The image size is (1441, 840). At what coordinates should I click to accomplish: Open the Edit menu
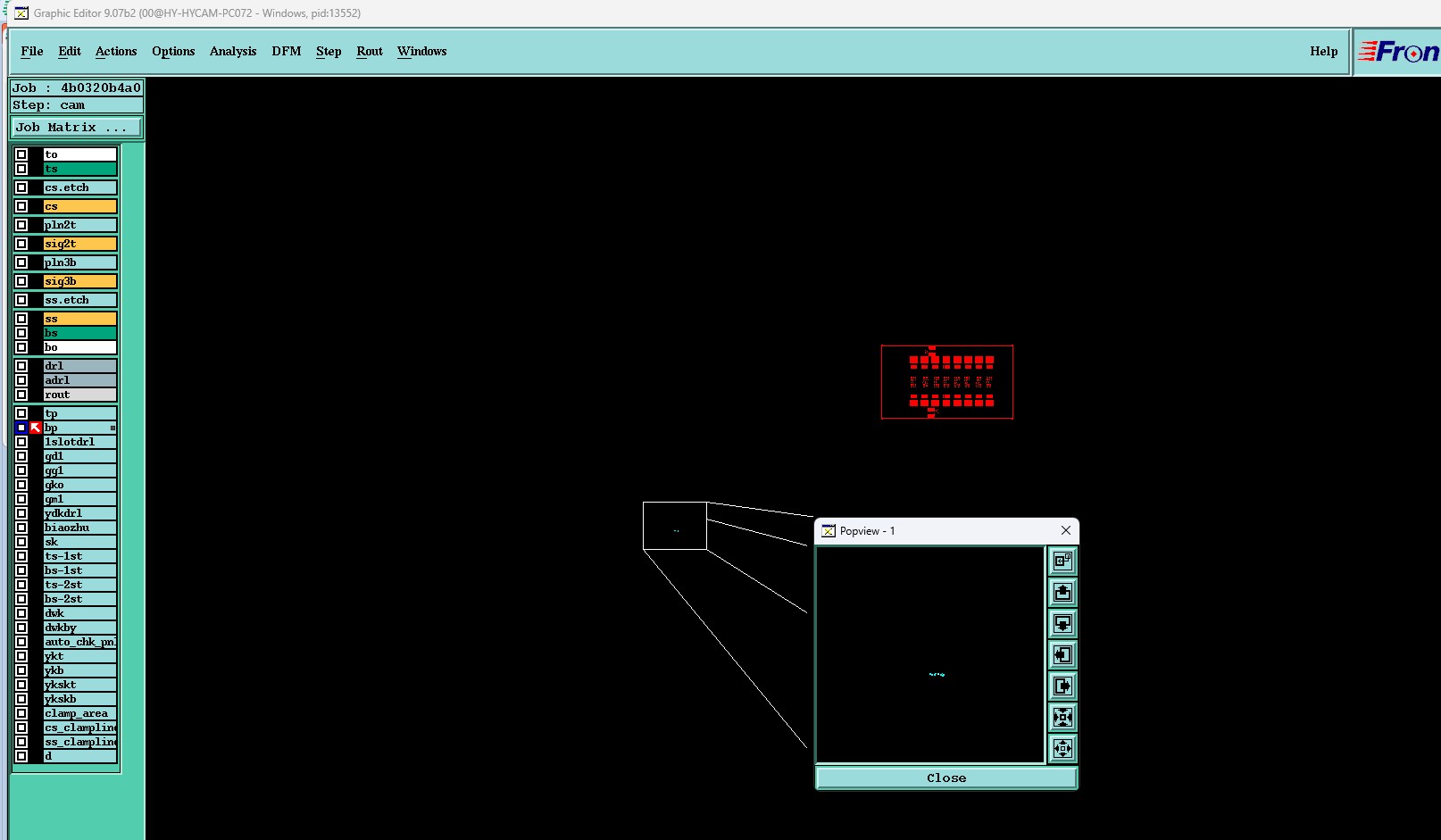coord(70,51)
